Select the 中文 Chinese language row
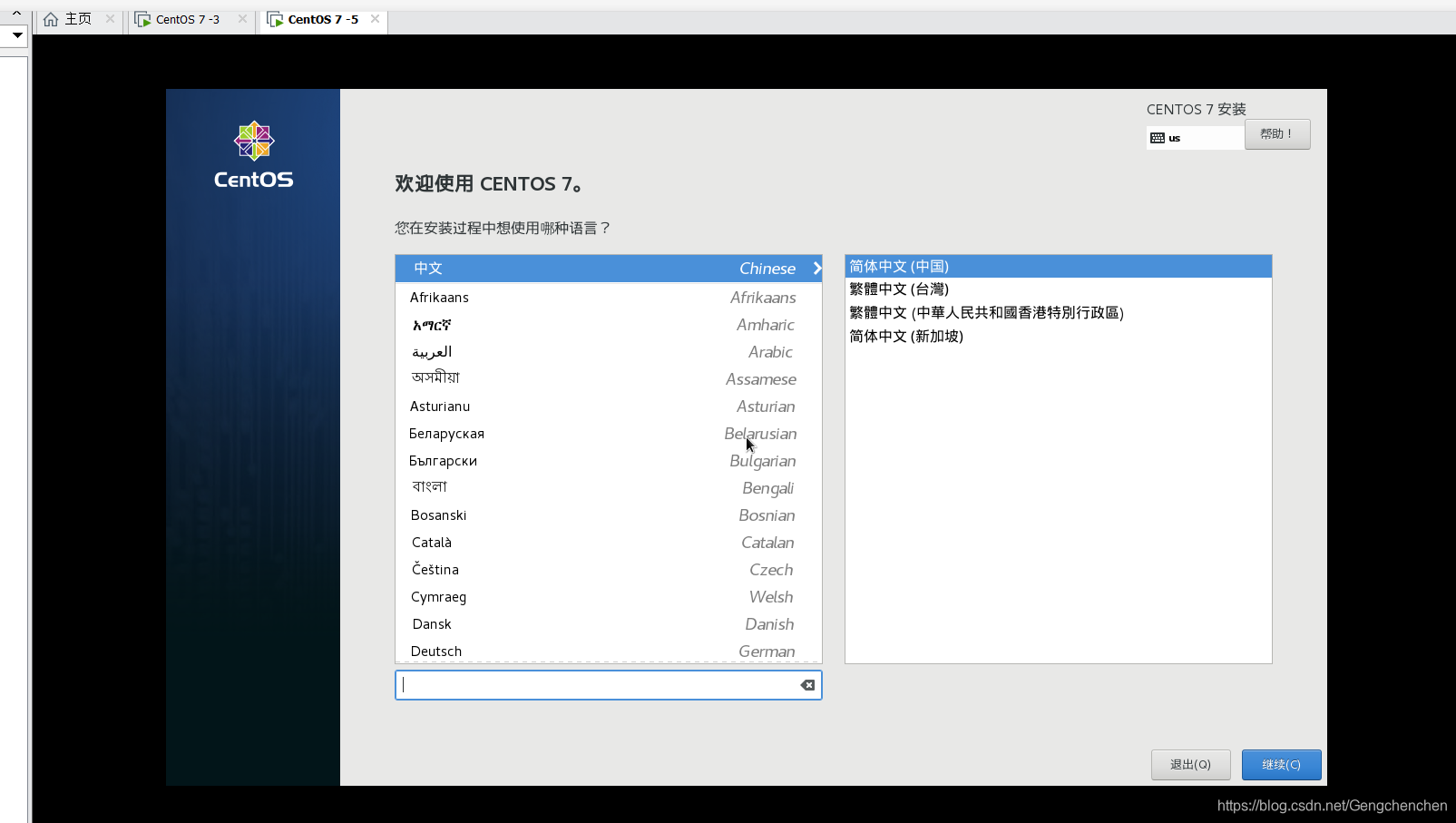Image resolution: width=1456 pixels, height=823 pixels. [x=609, y=269]
